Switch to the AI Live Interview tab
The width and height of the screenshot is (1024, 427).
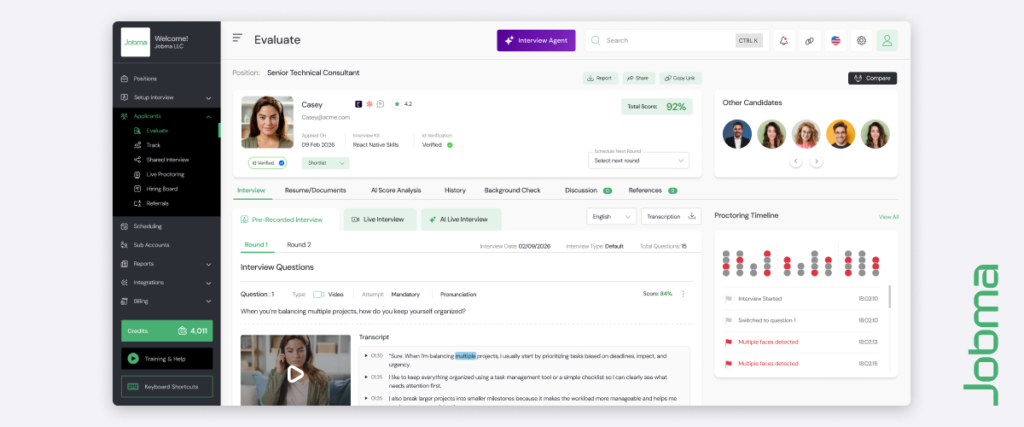(461, 219)
